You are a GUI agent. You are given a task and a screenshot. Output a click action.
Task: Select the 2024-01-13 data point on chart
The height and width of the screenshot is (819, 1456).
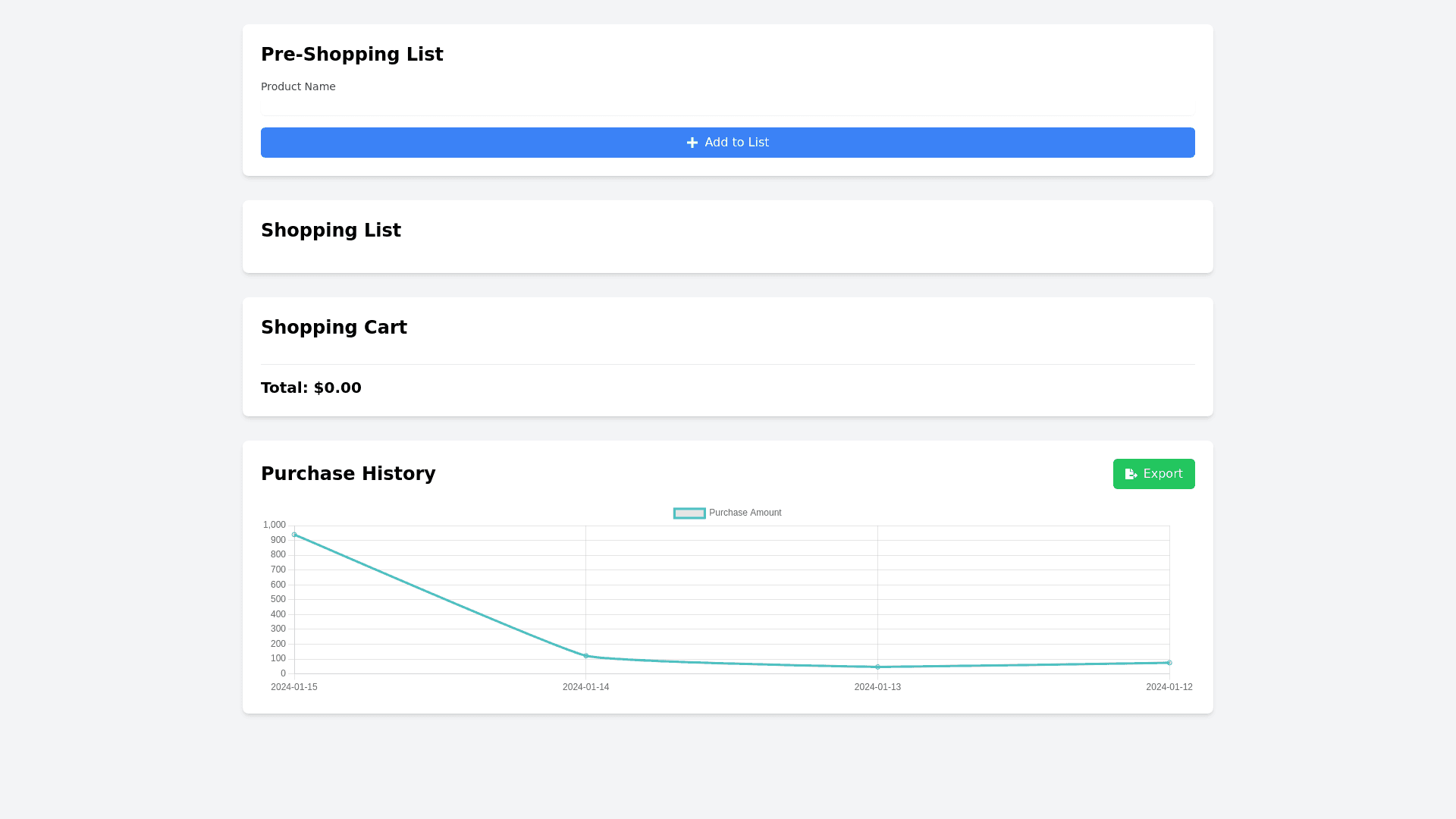[x=877, y=667]
